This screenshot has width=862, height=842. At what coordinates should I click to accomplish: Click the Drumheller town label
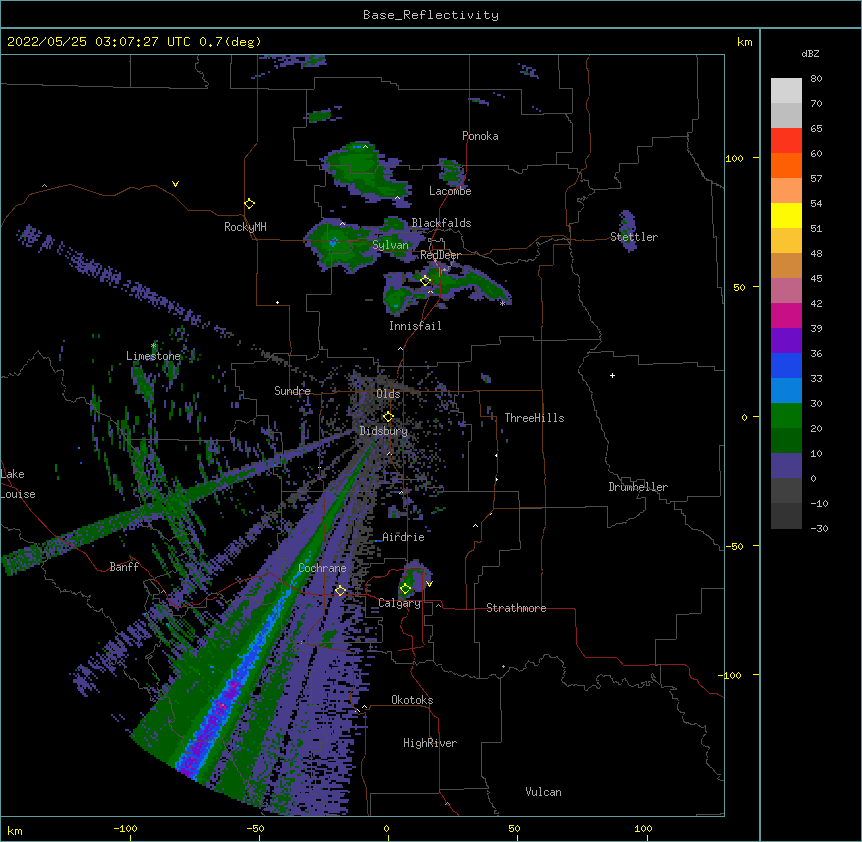[x=638, y=487]
